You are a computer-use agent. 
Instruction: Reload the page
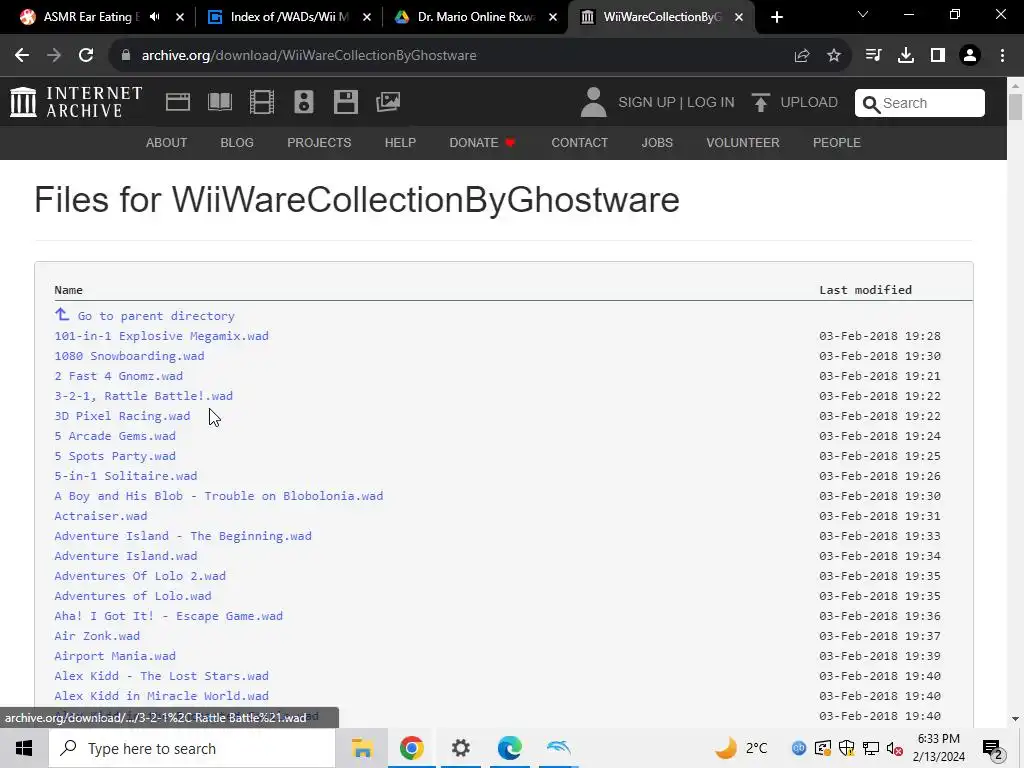[x=86, y=56]
